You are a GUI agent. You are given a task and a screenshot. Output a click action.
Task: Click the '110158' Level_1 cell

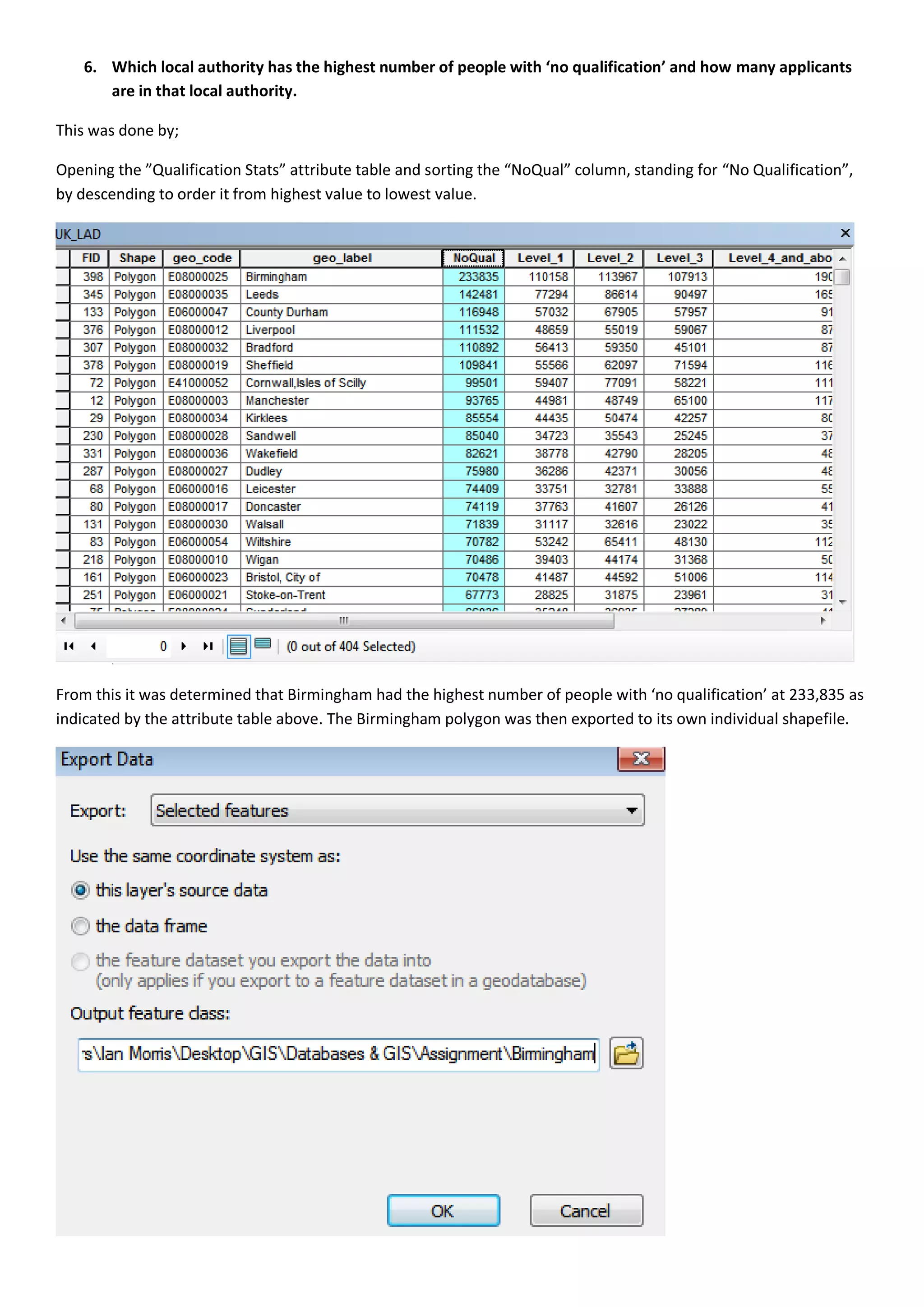(x=540, y=277)
